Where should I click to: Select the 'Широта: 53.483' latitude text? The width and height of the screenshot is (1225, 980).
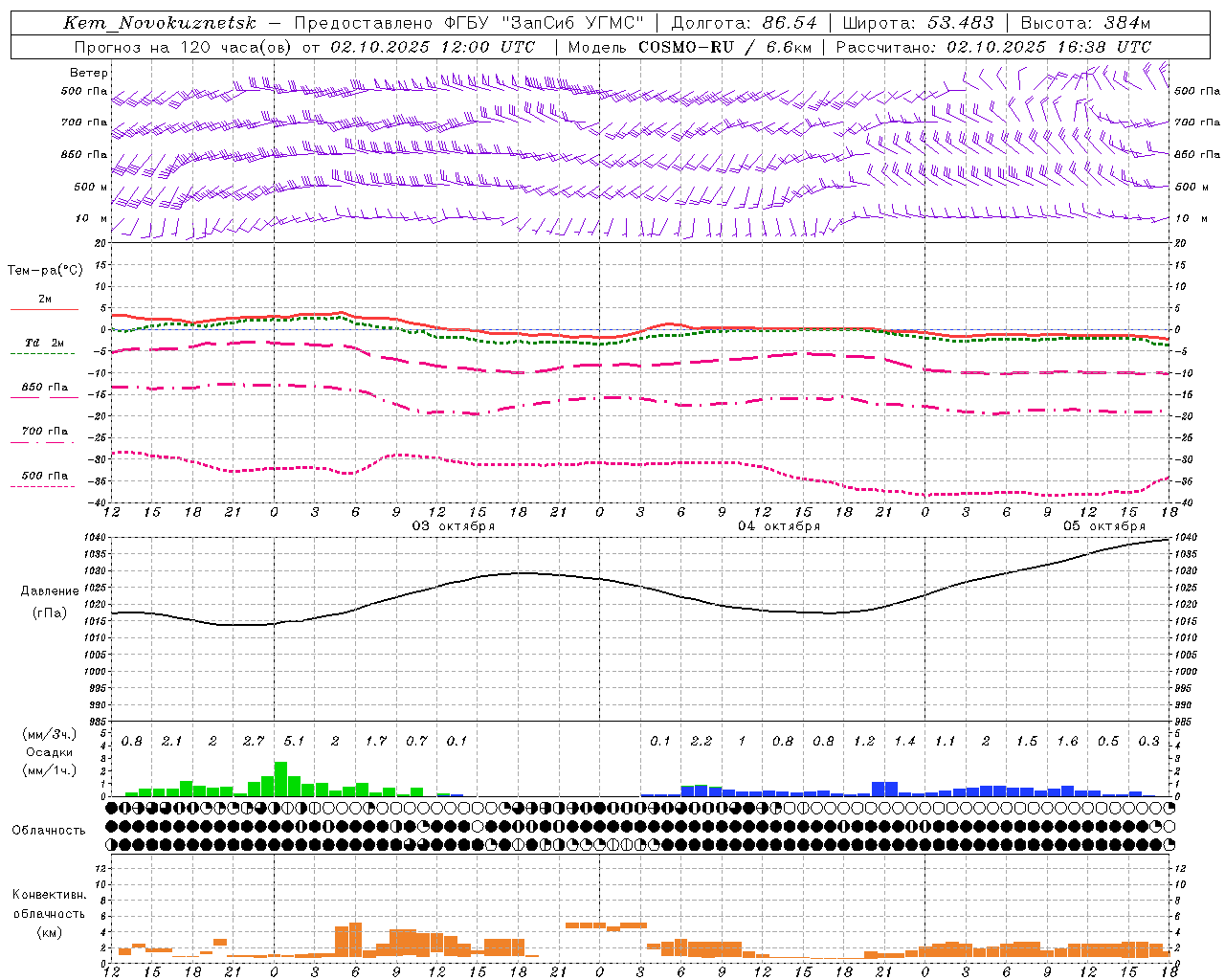coord(918,23)
